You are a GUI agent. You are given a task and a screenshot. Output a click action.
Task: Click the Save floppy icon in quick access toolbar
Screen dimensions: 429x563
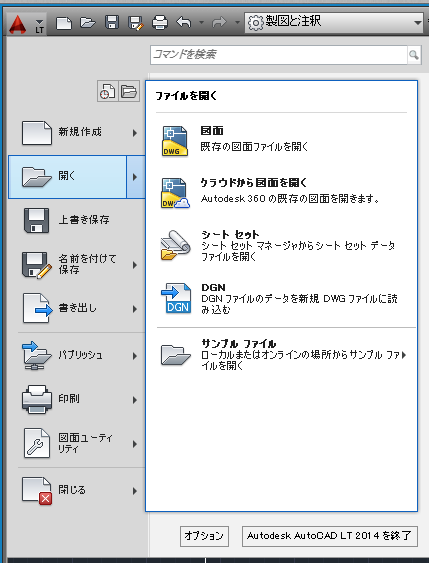coord(112,22)
